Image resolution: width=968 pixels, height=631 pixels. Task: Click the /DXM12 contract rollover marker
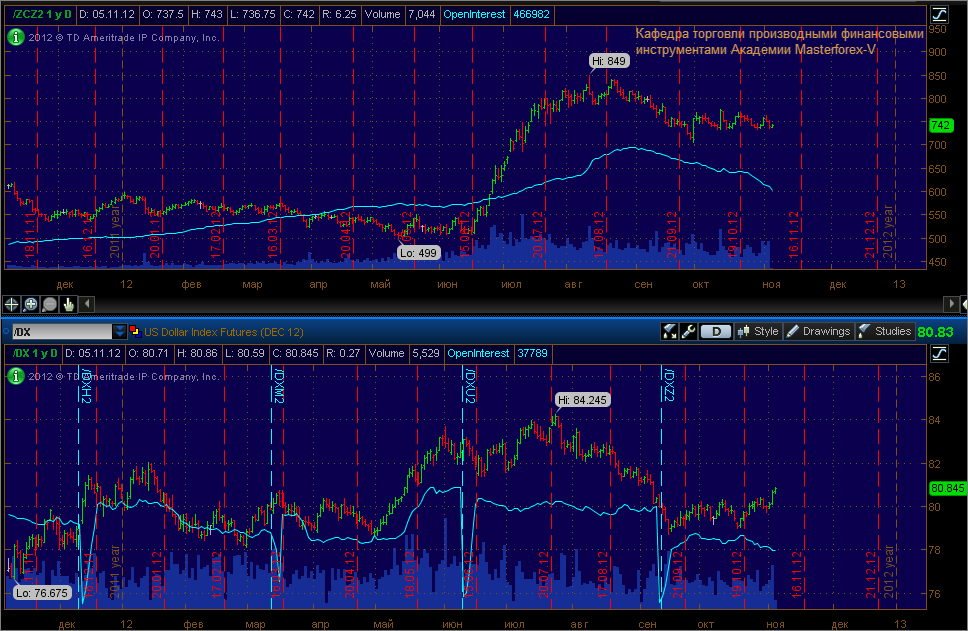click(278, 385)
